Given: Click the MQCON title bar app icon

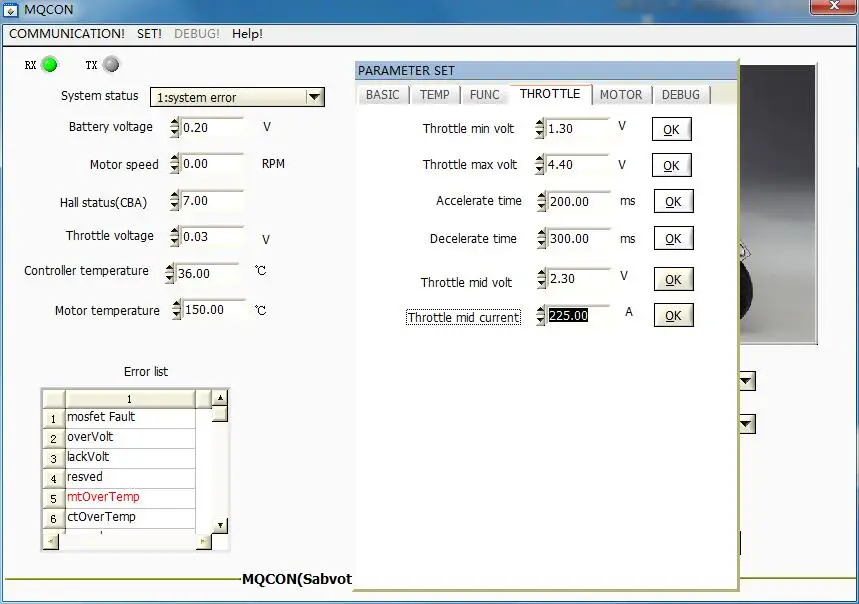Looking at the screenshot, I should pos(10,10).
